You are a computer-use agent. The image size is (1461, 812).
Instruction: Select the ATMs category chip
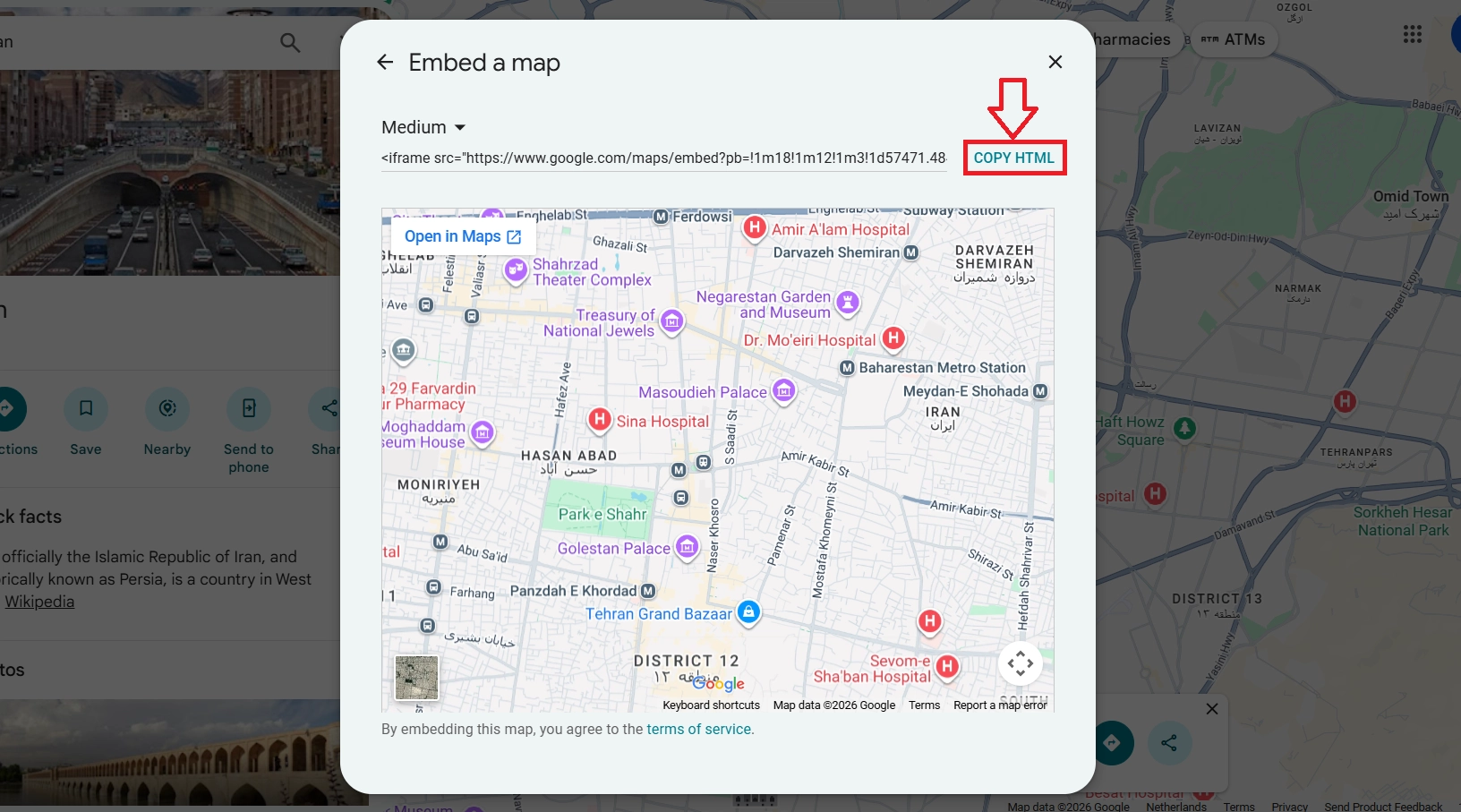pos(1234,39)
